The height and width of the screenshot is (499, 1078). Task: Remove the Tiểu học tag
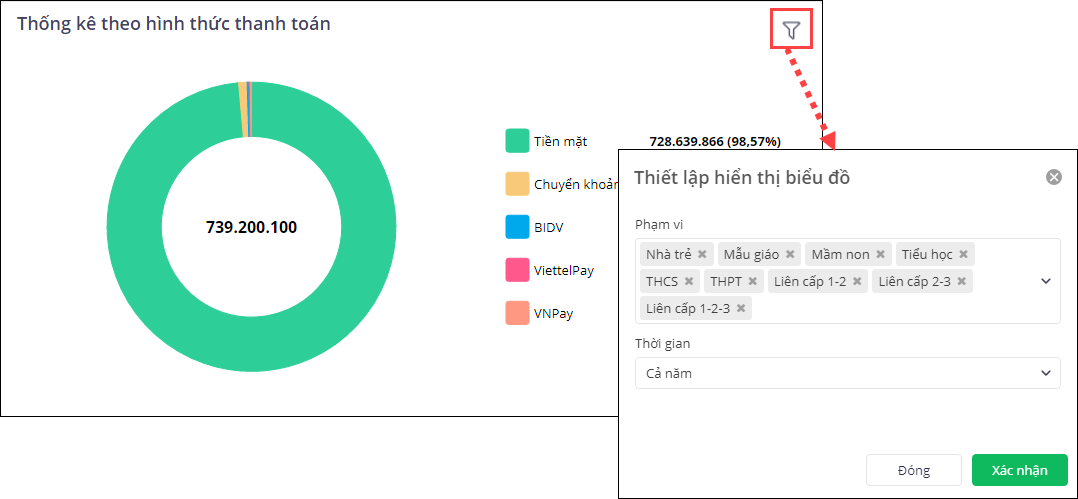pyautogui.click(x=963, y=254)
